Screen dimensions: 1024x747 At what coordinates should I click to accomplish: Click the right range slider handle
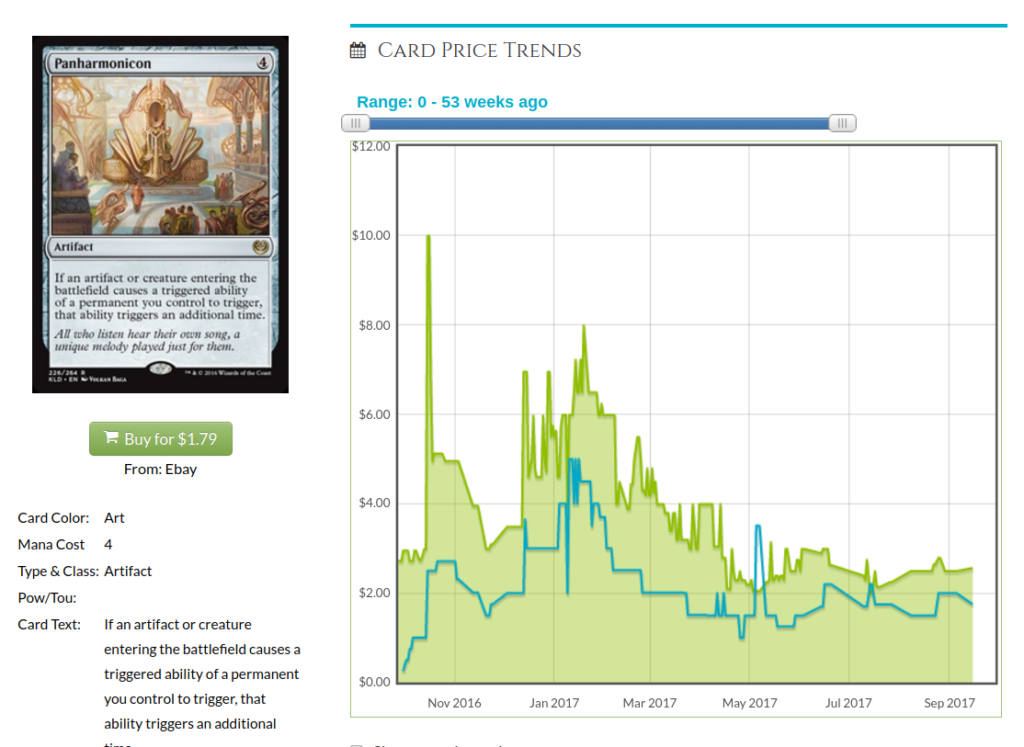(842, 123)
